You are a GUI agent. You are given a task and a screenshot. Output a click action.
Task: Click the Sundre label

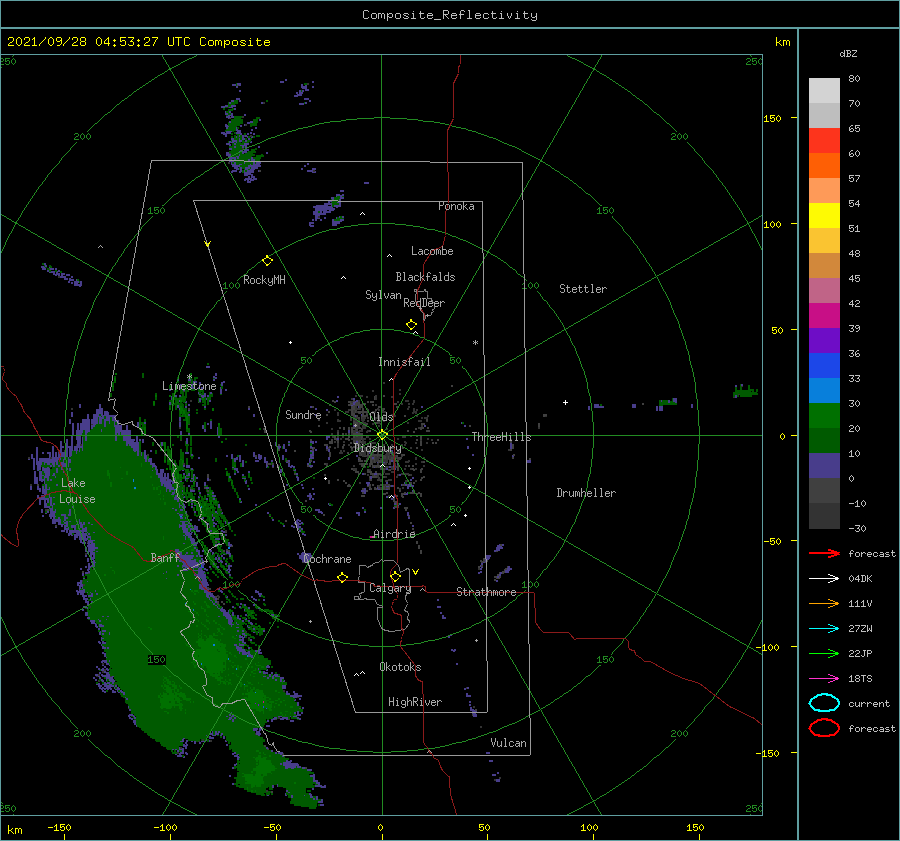(x=303, y=414)
